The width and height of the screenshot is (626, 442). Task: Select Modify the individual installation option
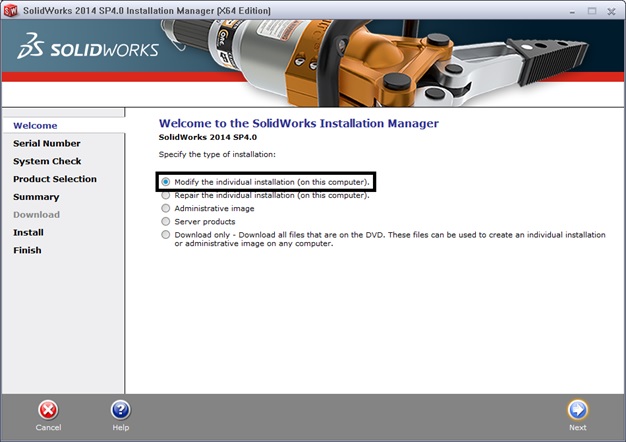pos(166,182)
